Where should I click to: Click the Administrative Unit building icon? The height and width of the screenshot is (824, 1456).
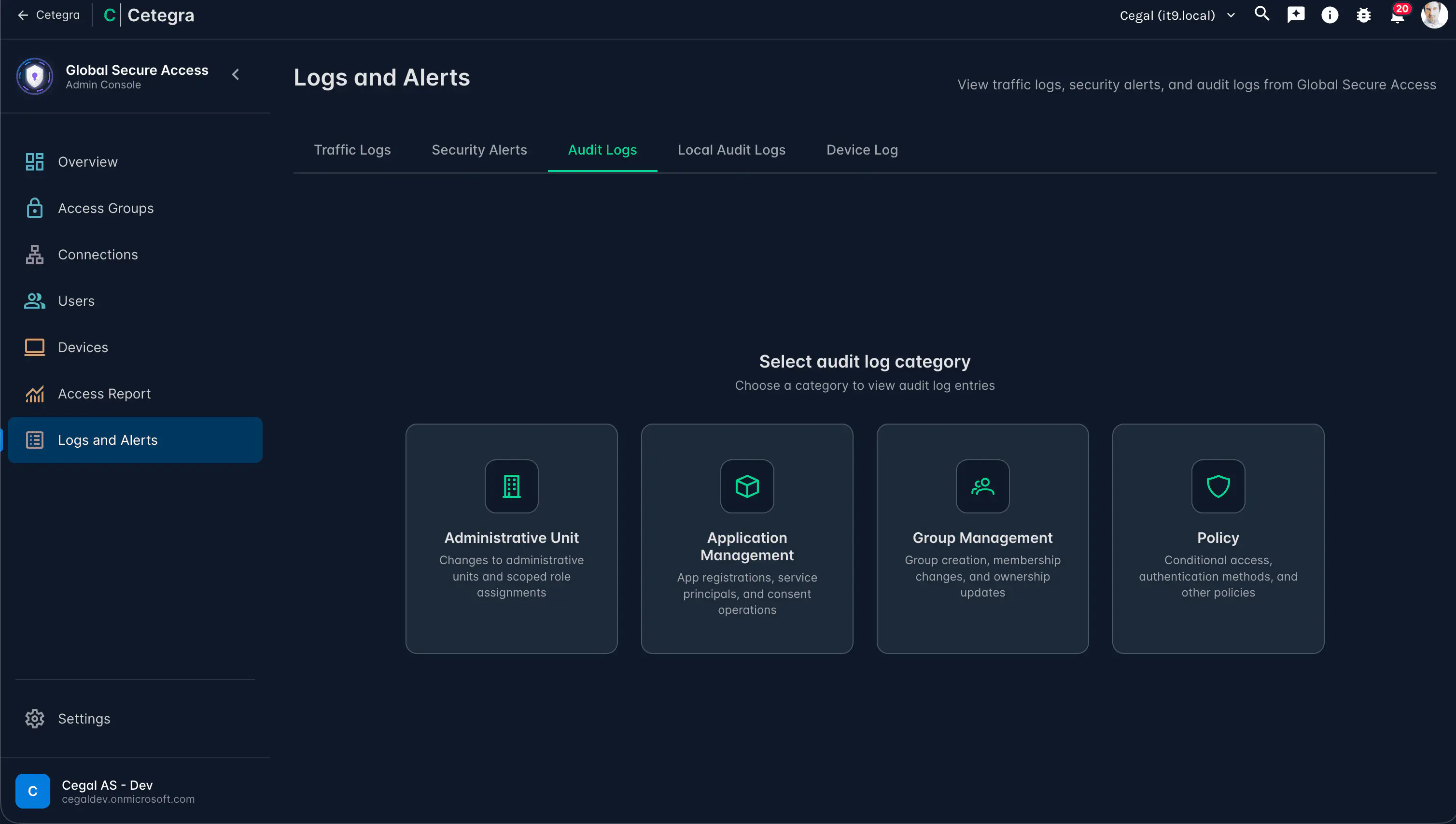pyautogui.click(x=511, y=486)
